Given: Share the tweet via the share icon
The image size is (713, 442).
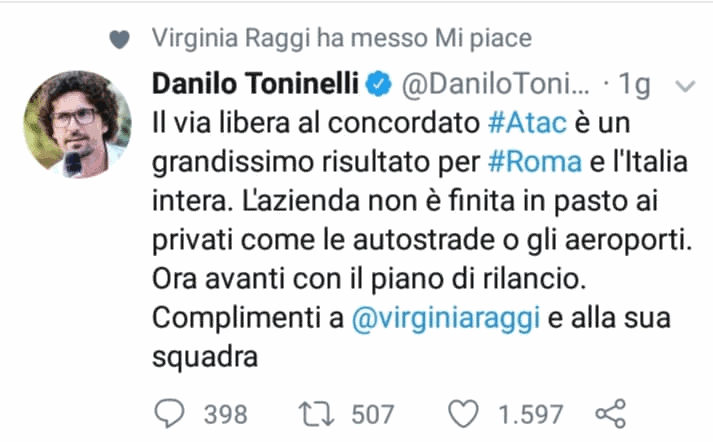Looking at the screenshot, I should pyautogui.click(x=609, y=413).
